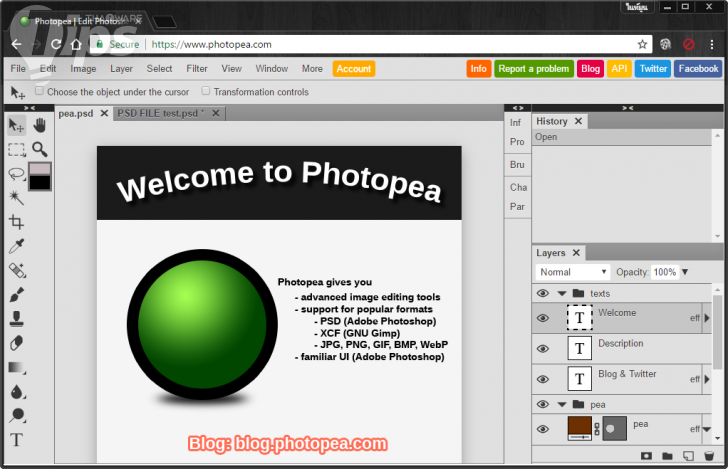Open the Twitter button
728x469 pixels.
point(653,69)
